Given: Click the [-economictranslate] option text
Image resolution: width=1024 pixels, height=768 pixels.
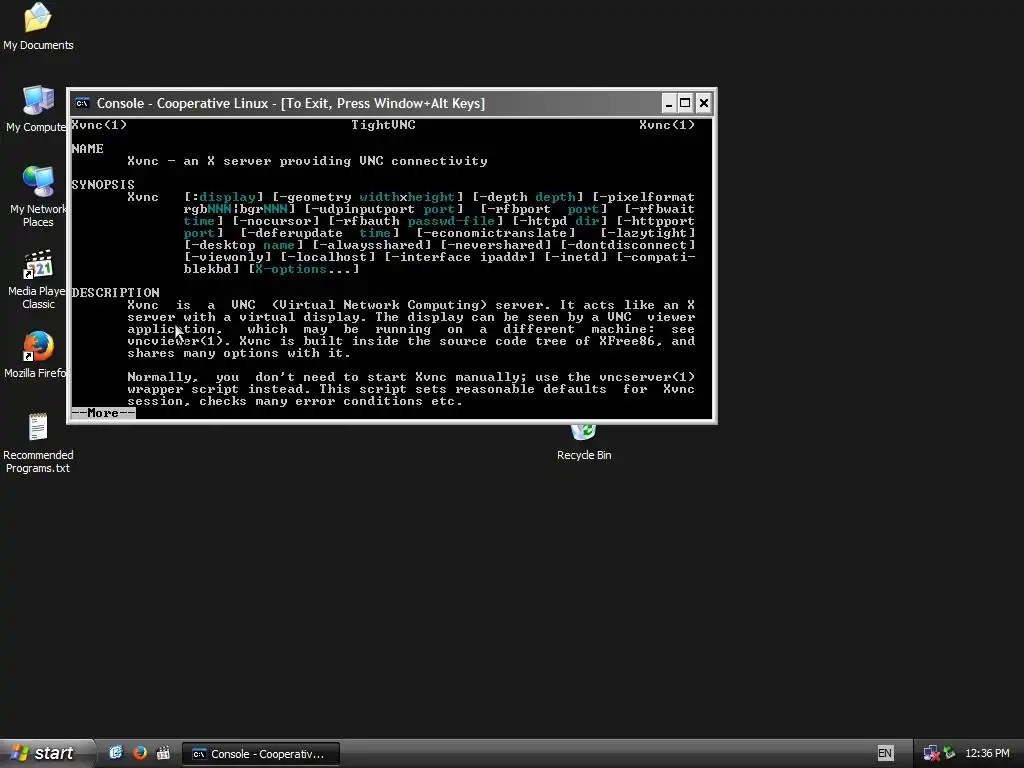Looking at the screenshot, I should [496, 233].
